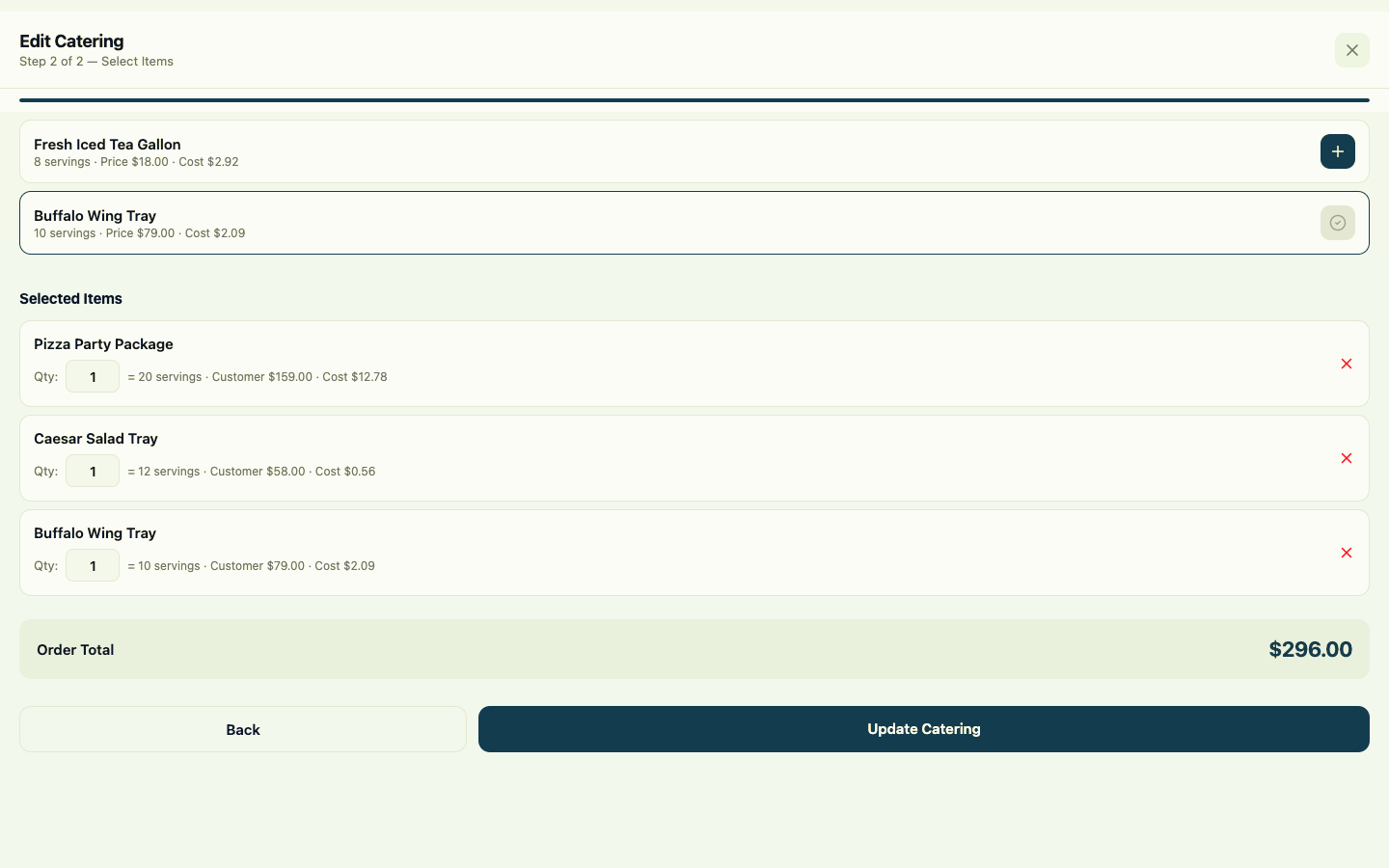The width and height of the screenshot is (1389, 868).
Task: Edit quantity field for Buffalo Wing Tray
Action: point(93,566)
